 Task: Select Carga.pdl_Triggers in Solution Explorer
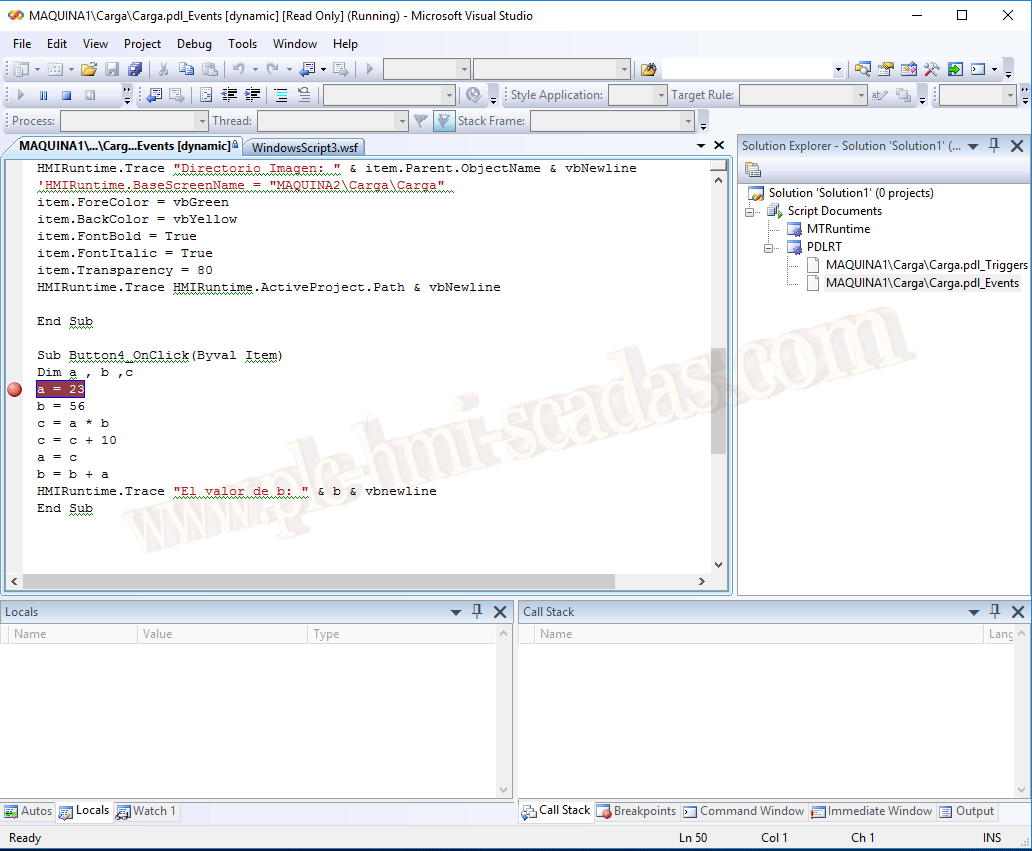coord(926,265)
